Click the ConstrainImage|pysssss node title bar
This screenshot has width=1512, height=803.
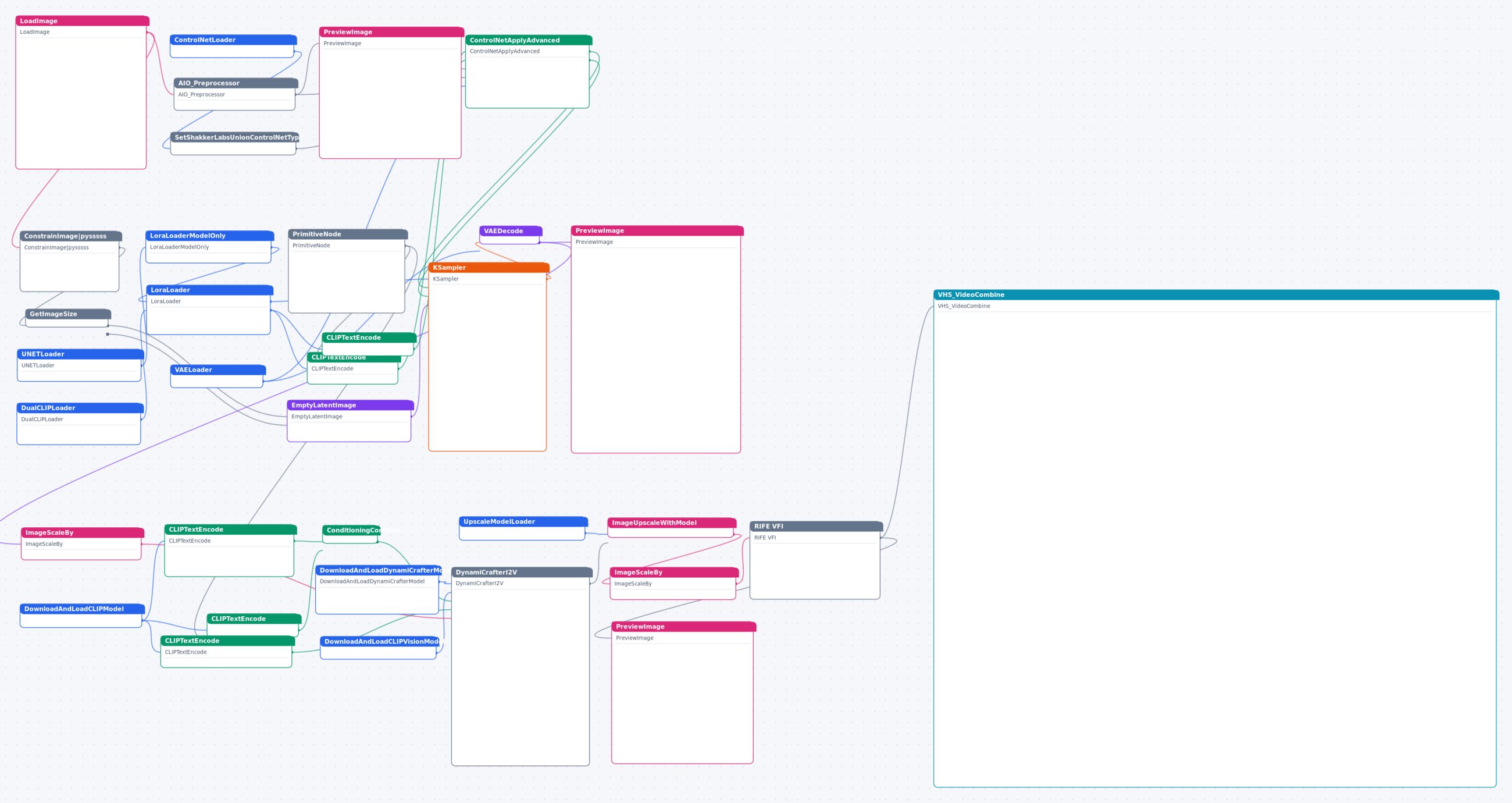(x=70, y=236)
